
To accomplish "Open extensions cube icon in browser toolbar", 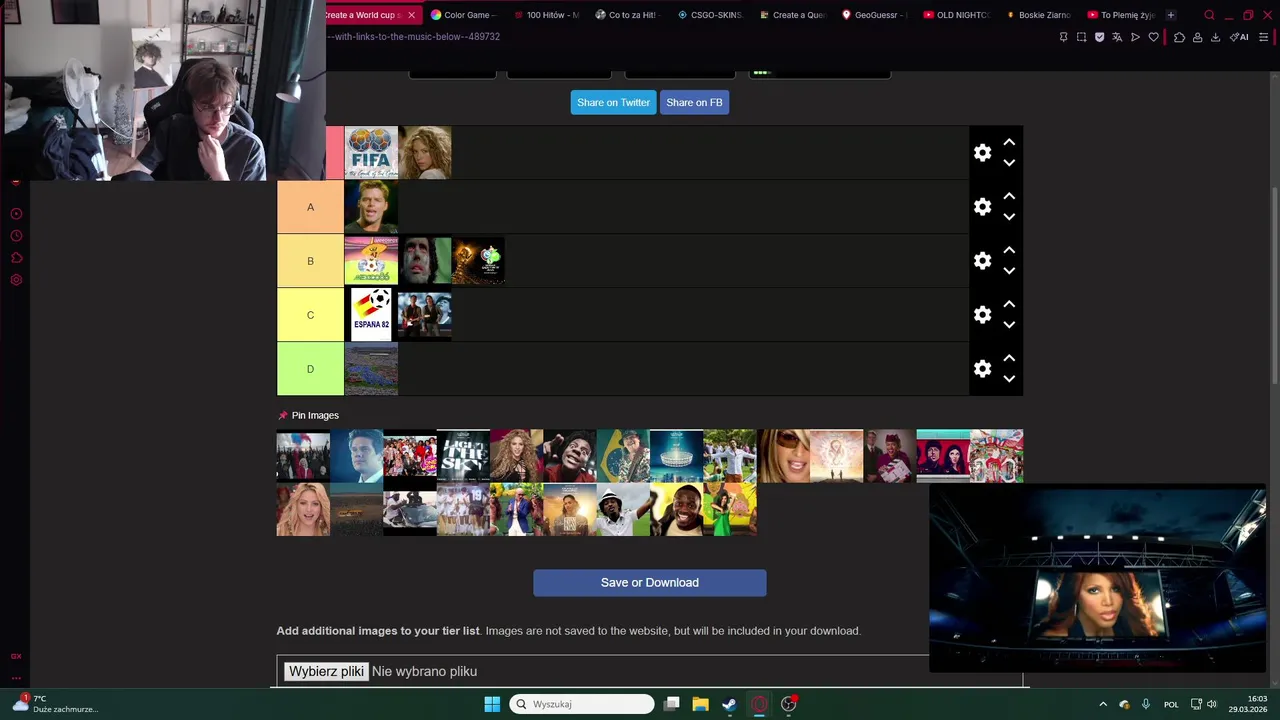I will click(x=1179, y=37).
